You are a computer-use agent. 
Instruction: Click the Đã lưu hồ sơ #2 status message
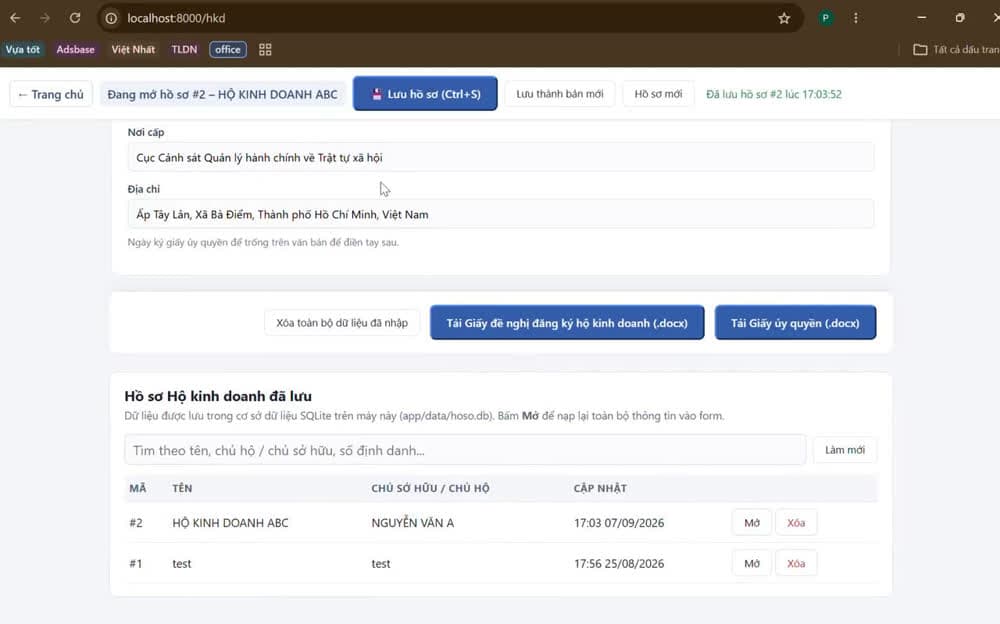tap(774, 94)
